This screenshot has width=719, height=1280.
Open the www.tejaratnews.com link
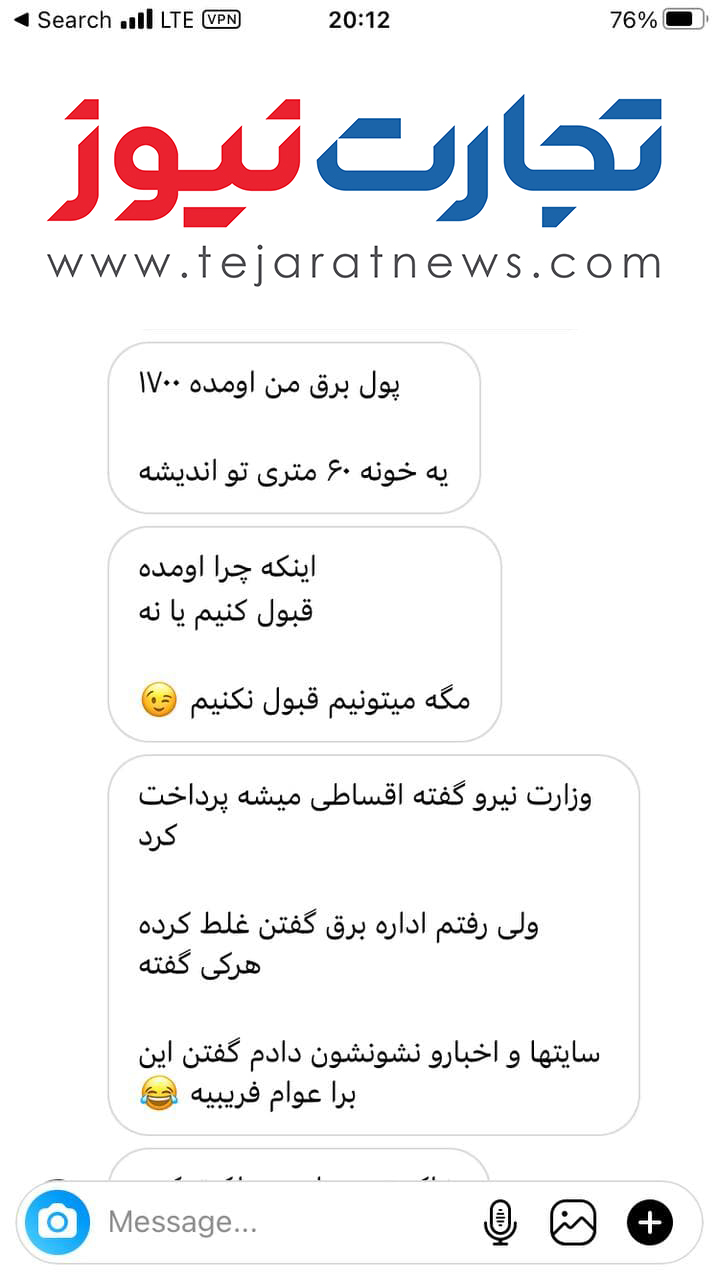[x=355, y=264]
